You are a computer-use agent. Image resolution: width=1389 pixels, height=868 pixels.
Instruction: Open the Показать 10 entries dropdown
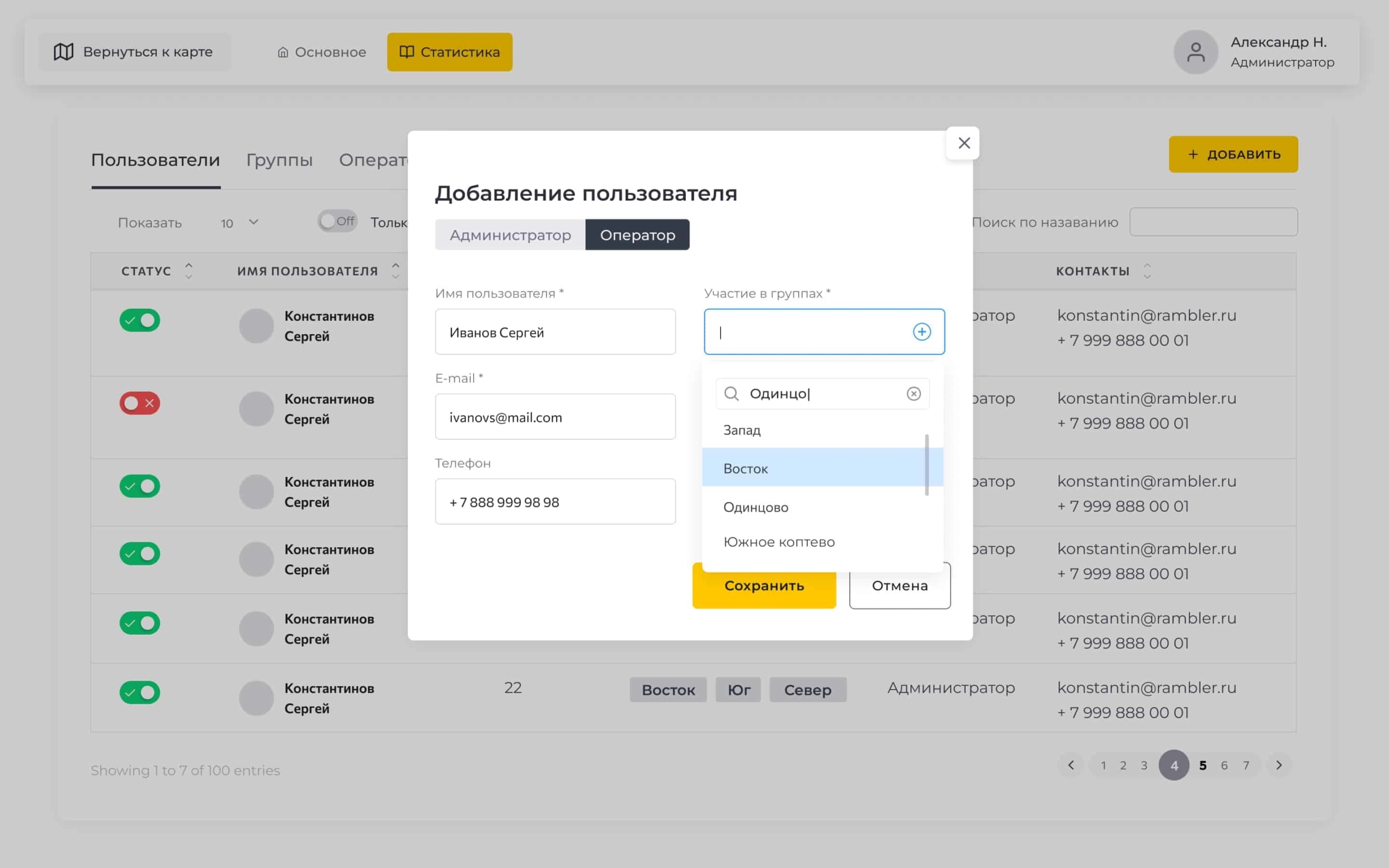click(x=240, y=222)
